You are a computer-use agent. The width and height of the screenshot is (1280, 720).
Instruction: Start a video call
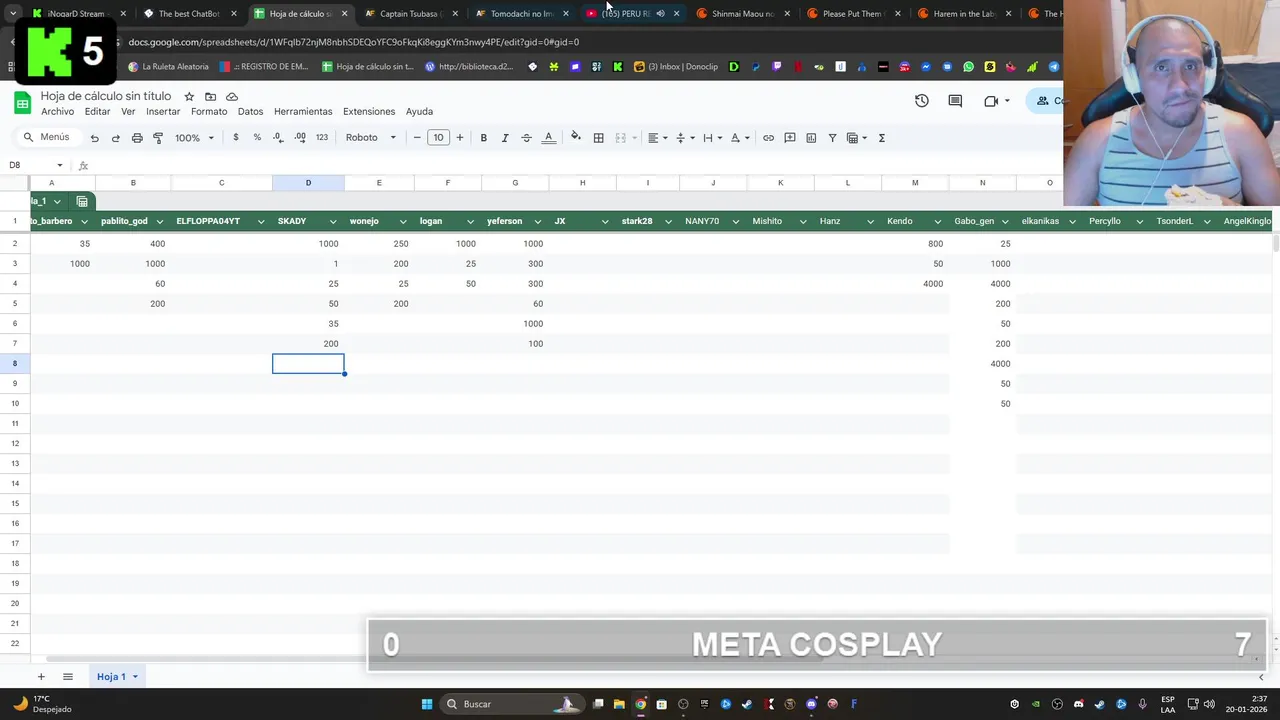pyautogui.click(x=991, y=101)
